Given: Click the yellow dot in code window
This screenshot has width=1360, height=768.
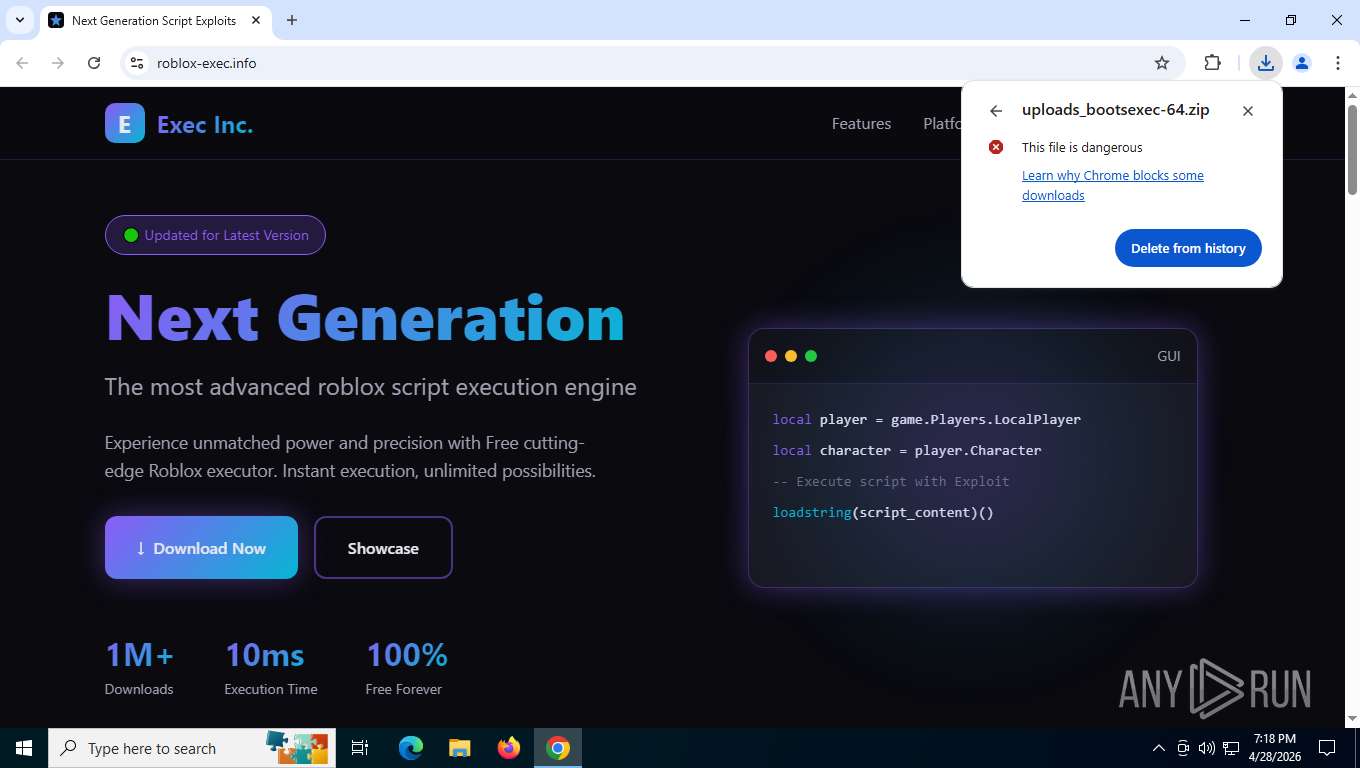Looking at the screenshot, I should pyautogui.click(x=791, y=356).
